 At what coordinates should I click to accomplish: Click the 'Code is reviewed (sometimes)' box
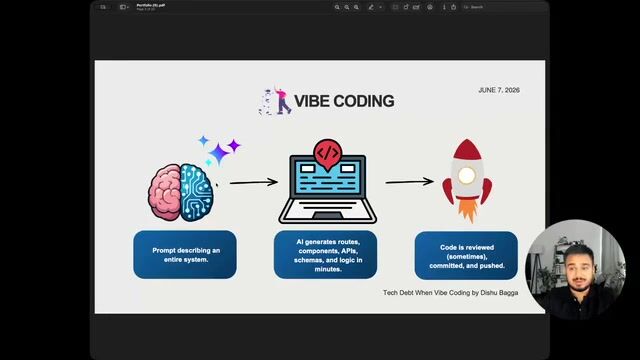(x=466, y=256)
